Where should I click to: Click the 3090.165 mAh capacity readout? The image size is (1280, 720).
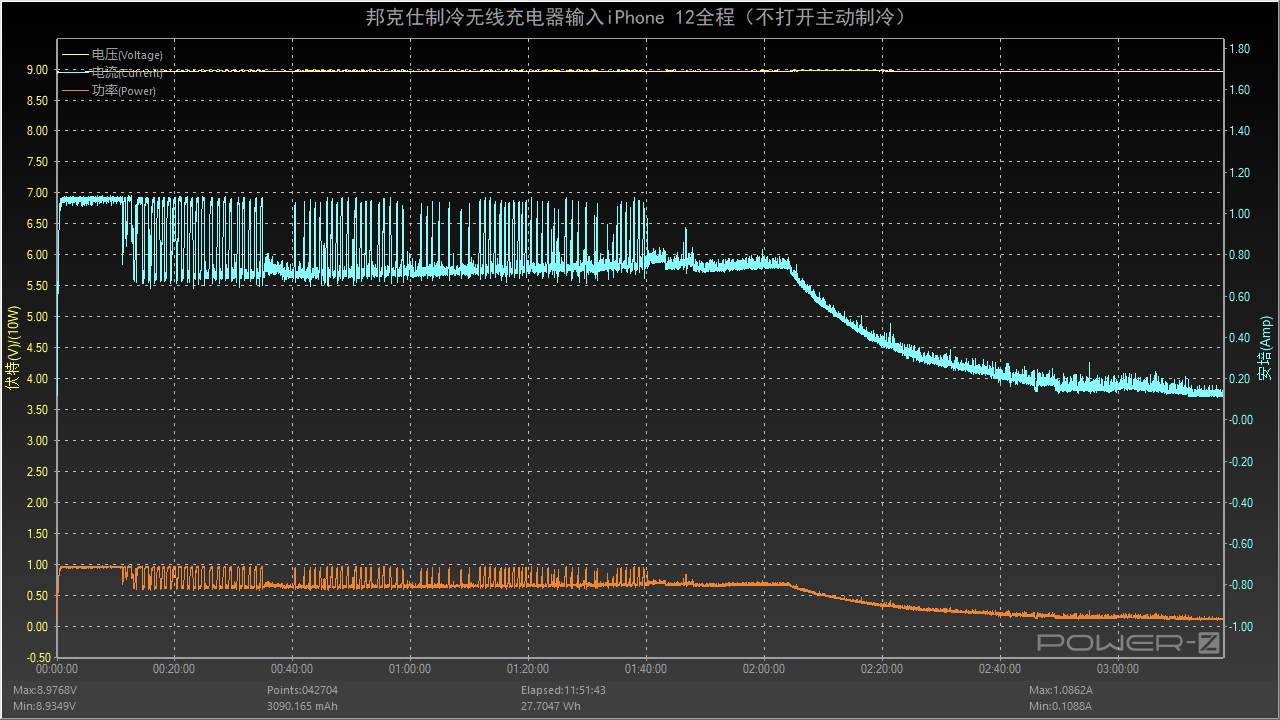(302, 706)
